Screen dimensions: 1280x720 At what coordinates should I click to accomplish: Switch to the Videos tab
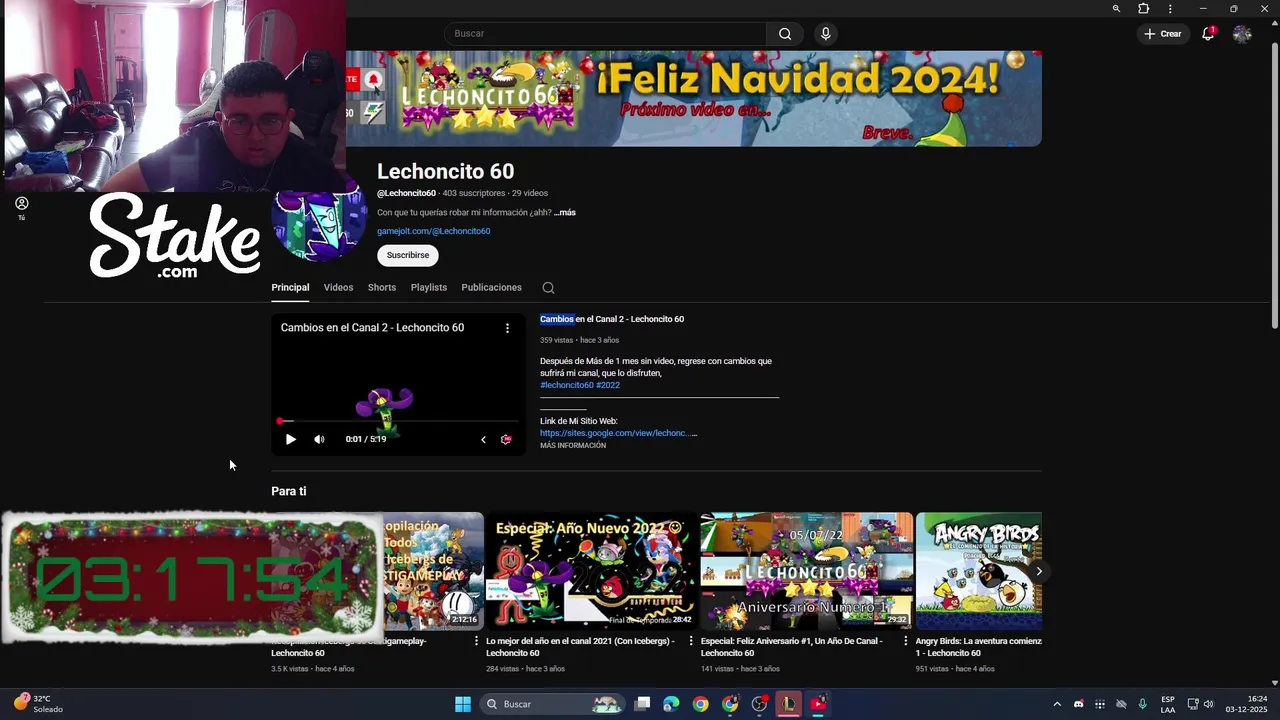(x=338, y=287)
